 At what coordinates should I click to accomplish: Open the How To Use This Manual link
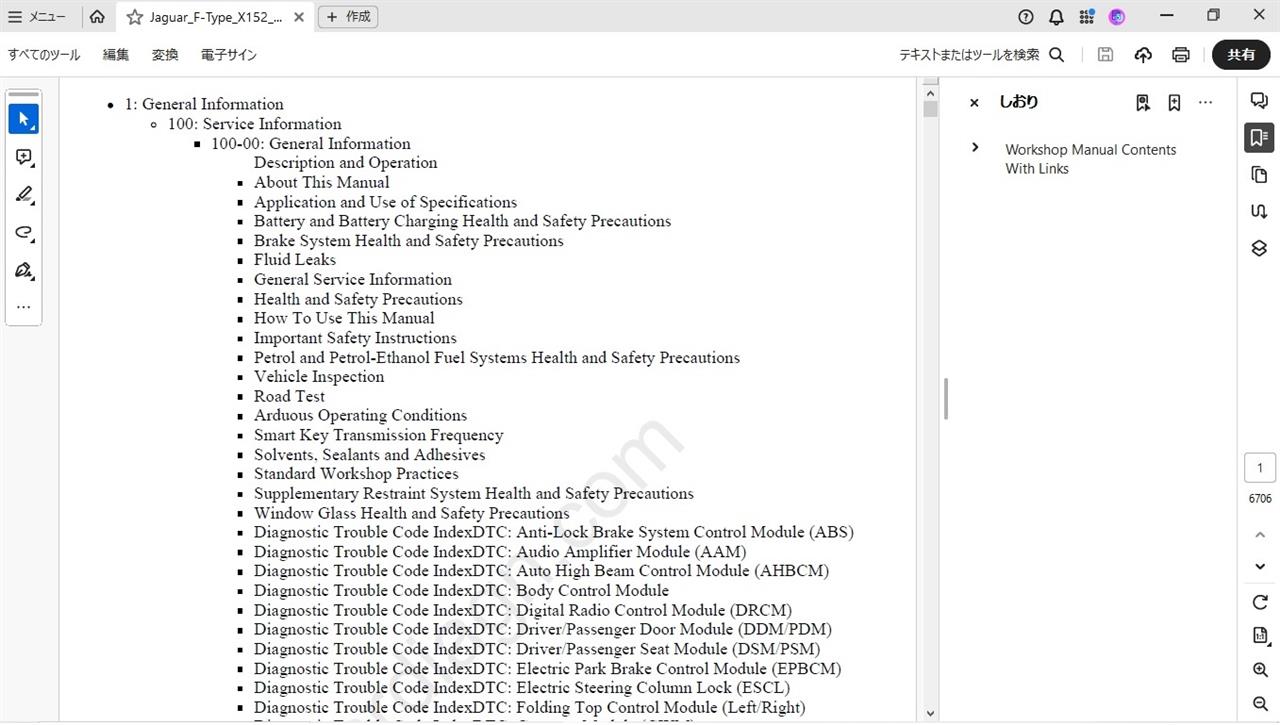coord(343,318)
